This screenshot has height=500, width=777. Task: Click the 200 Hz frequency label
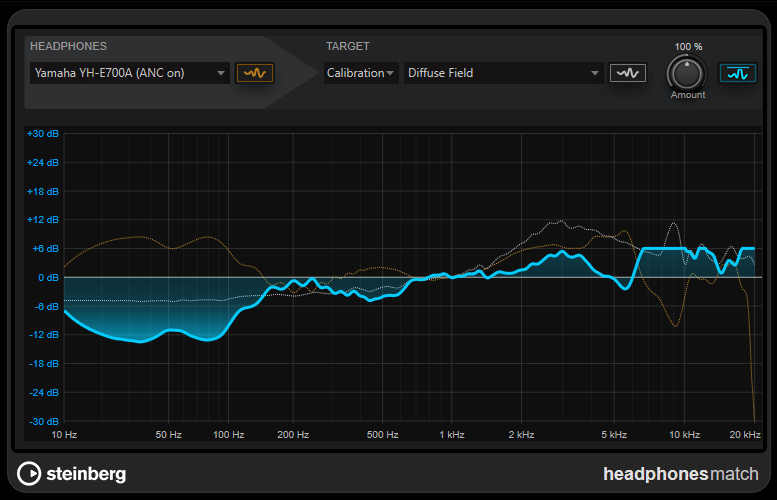click(x=293, y=435)
